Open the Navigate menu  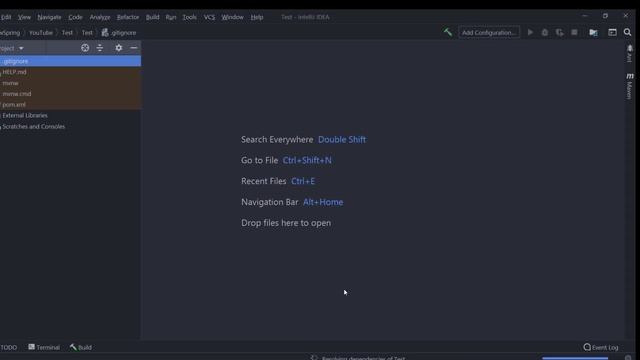pyautogui.click(x=49, y=17)
